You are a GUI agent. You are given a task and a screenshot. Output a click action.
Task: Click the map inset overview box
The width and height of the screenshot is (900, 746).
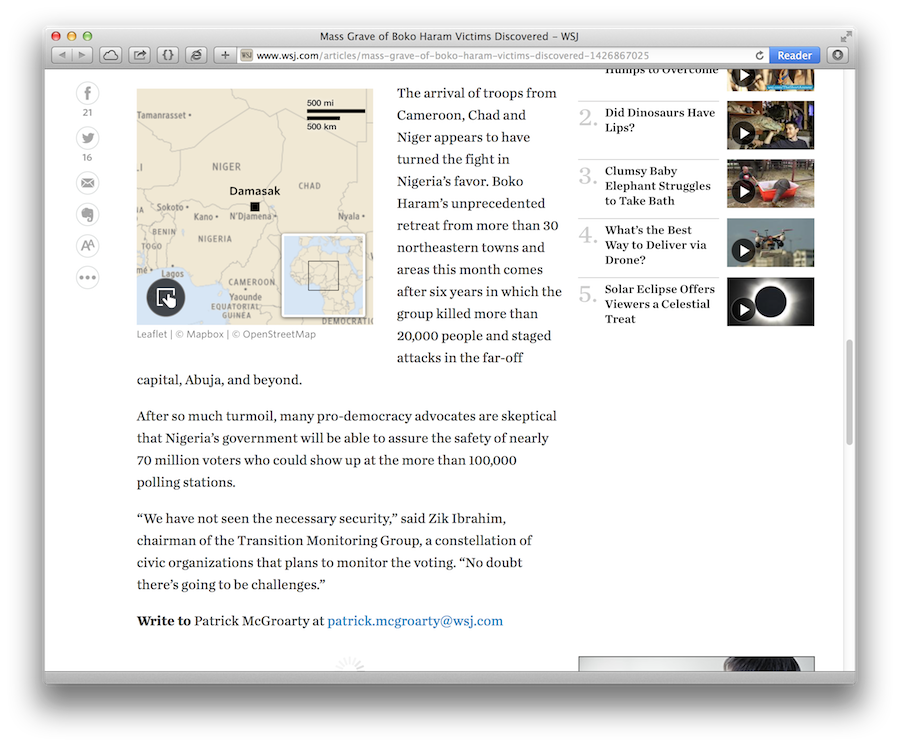[323, 275]
